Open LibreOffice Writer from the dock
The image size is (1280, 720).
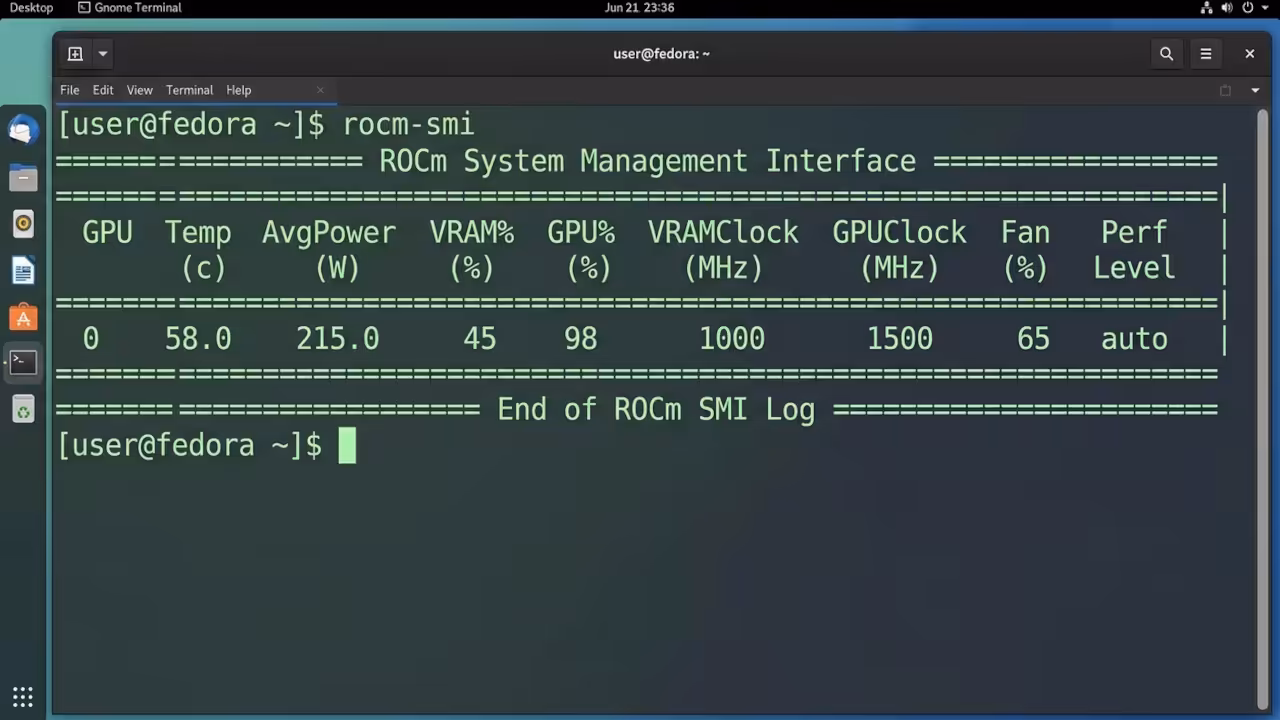pyautogui.click(x=23, y=270)
